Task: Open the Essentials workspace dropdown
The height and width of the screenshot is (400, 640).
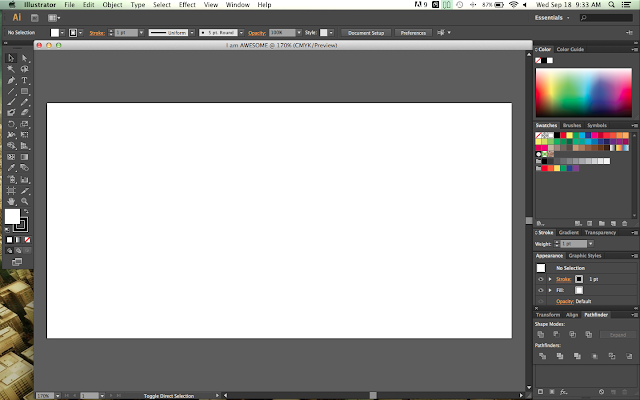Action: coord(552,18)
